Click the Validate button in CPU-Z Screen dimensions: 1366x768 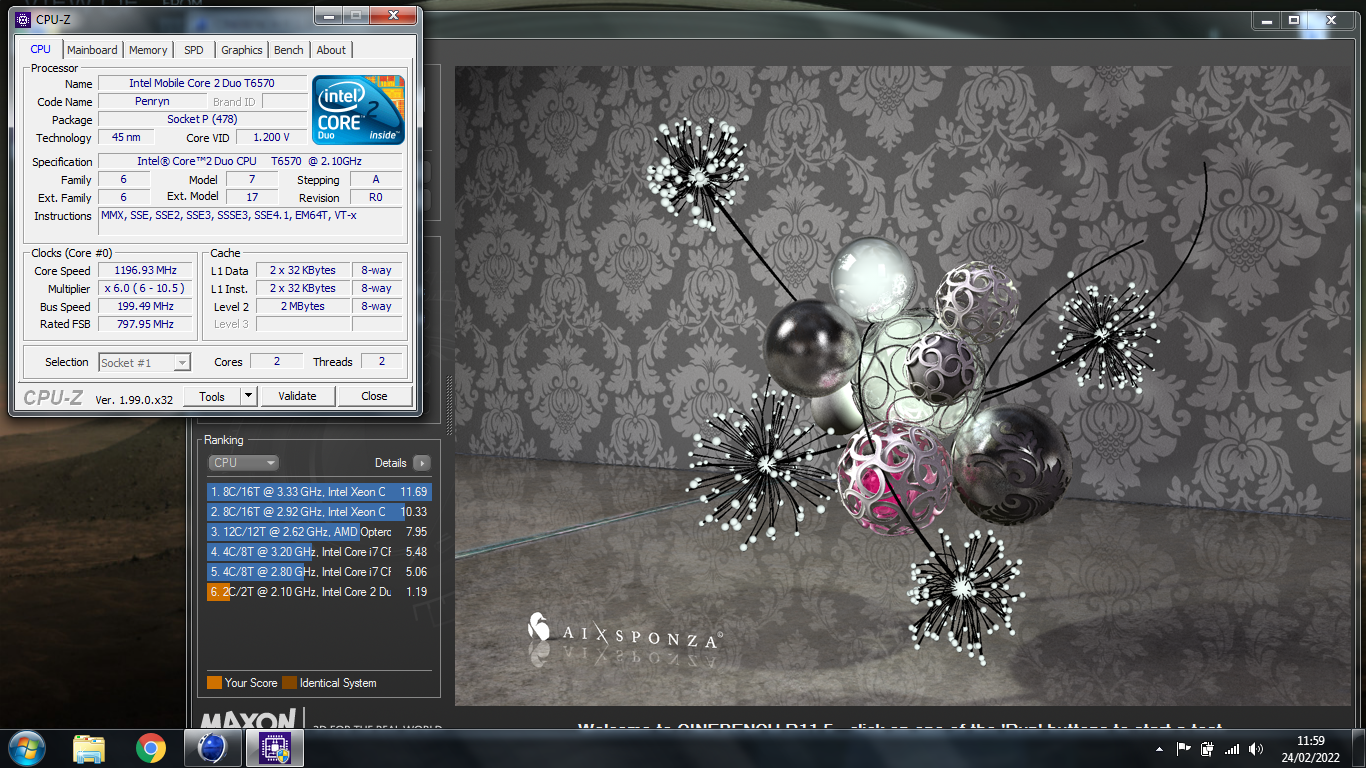297,396
